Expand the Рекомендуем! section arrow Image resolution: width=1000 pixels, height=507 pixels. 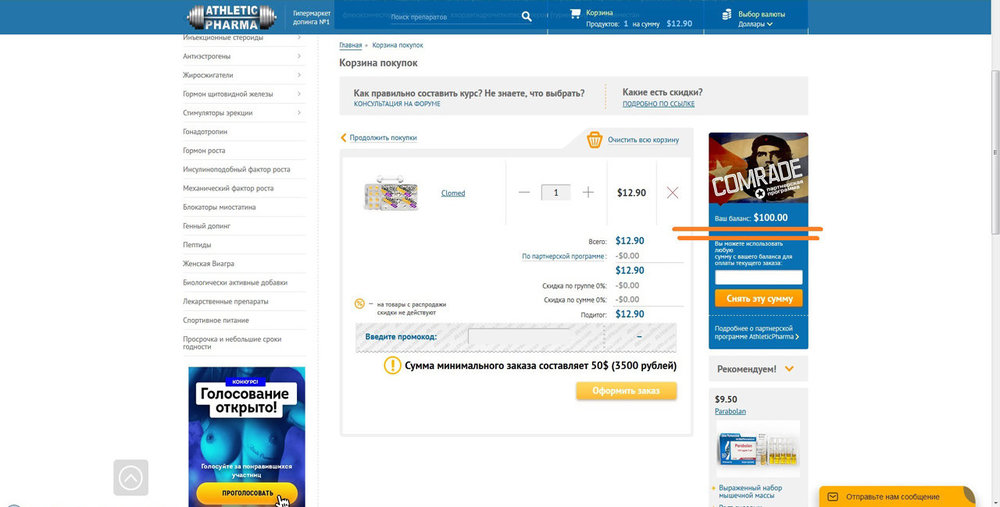[x=789, y=369]
